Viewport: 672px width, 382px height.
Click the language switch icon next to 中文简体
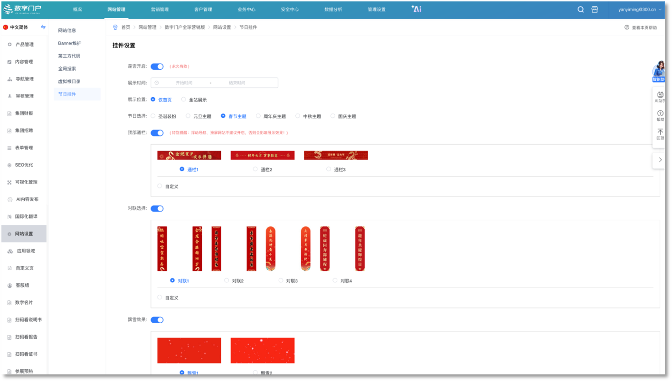(x=43, y=27)
